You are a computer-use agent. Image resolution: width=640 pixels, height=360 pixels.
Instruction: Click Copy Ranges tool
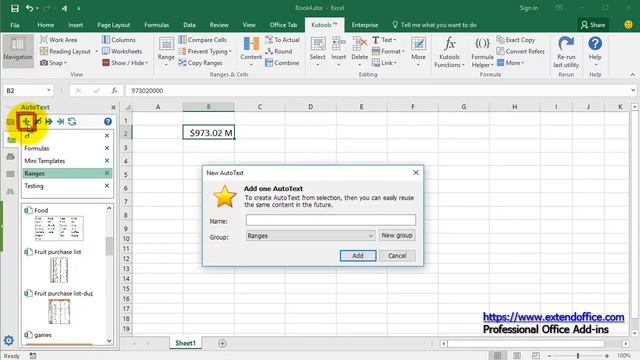click(200, 63)
